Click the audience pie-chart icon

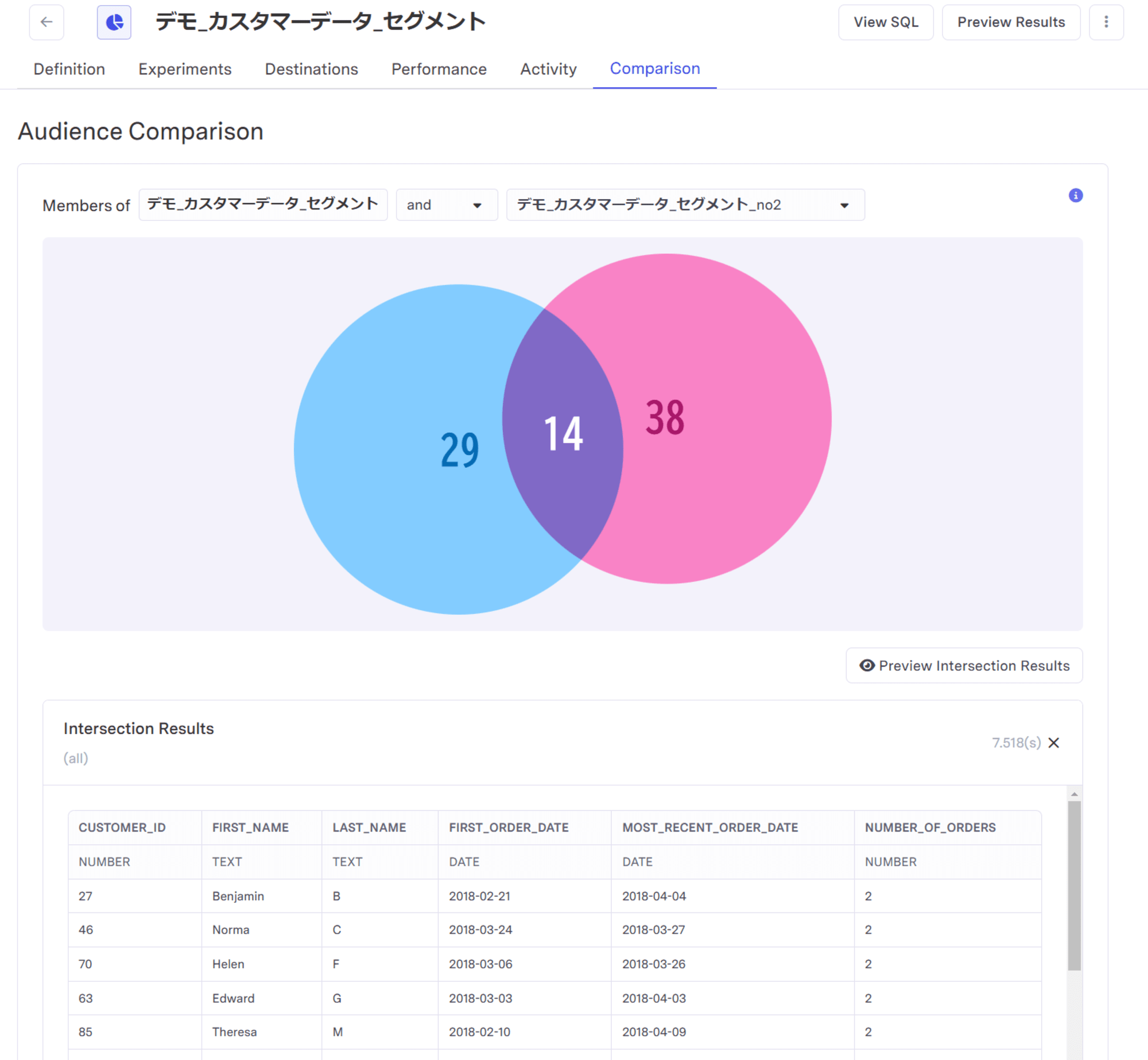point(114,22)
